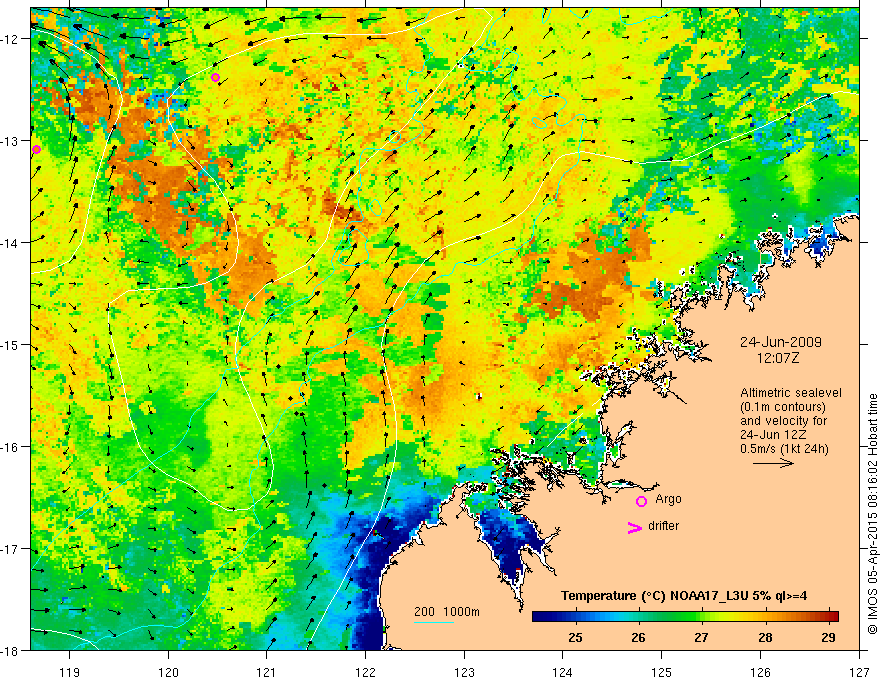Click the colorbar tick label '29'

tap(828, 637)
